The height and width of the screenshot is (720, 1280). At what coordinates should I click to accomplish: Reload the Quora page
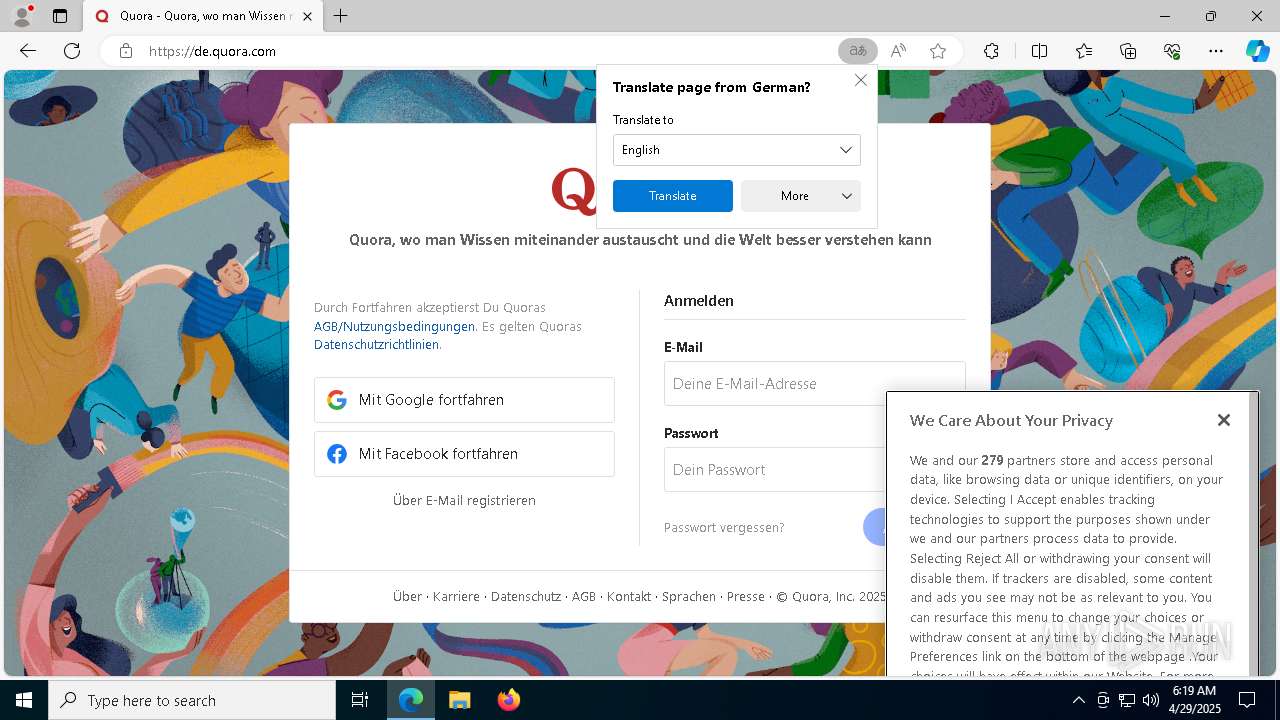[72, 51]
